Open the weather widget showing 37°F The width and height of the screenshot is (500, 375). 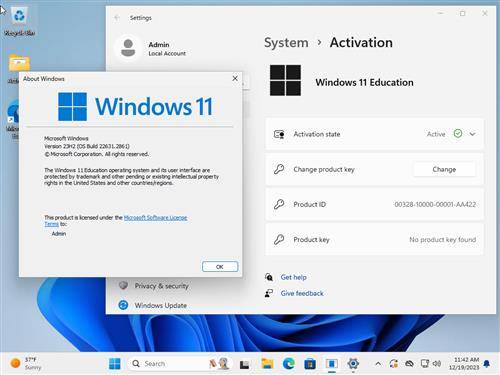tap(26, 363)
